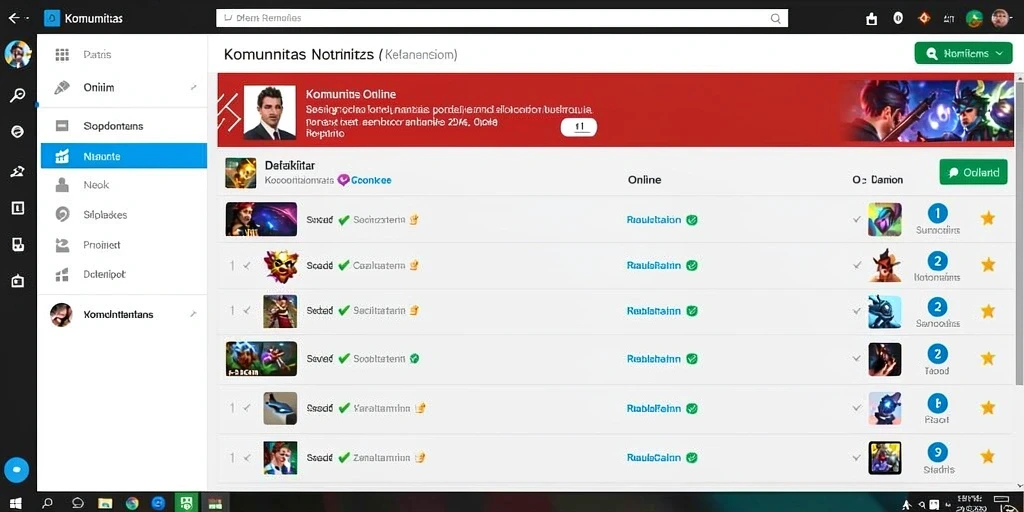Open Chrome from the taskbar
Screen dimensions: 1024x512
[132, 503]
